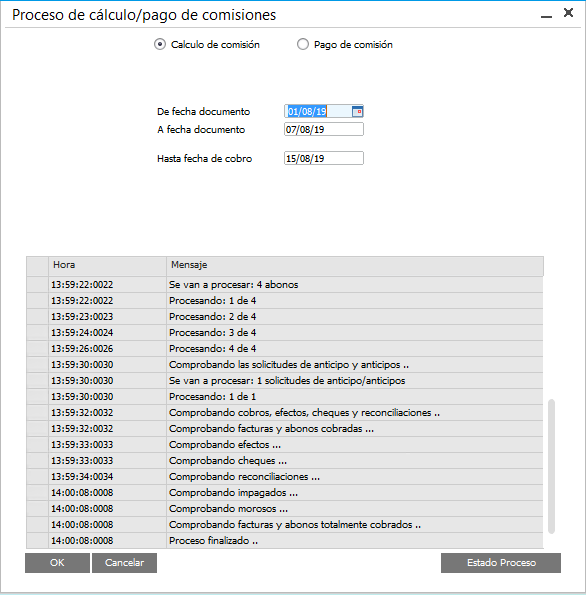This screenshot has height=595, width=586.
Task: Click the Hora column header
Action: (x=107, y=265)
